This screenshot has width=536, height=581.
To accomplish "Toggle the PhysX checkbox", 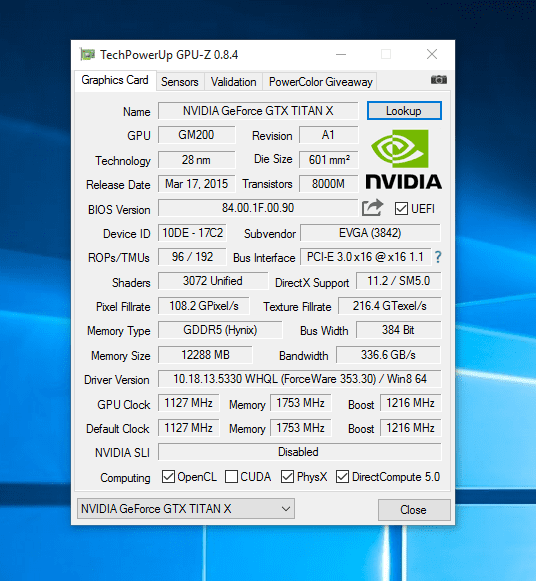I will click(x=287, y=477).
